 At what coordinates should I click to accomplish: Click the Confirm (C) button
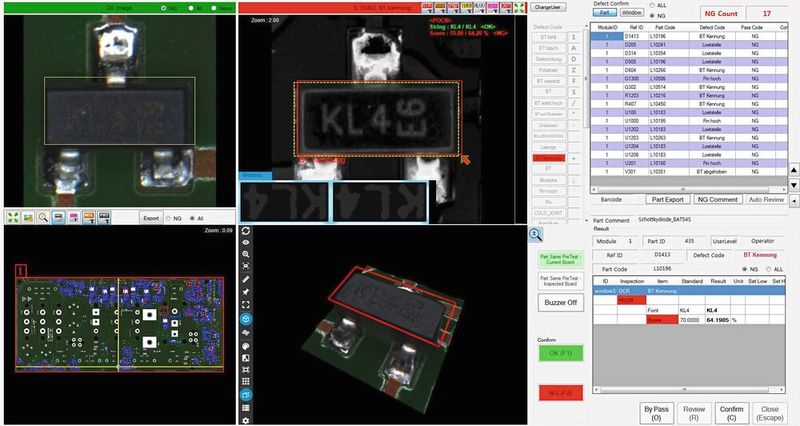(x=731, y=413)
